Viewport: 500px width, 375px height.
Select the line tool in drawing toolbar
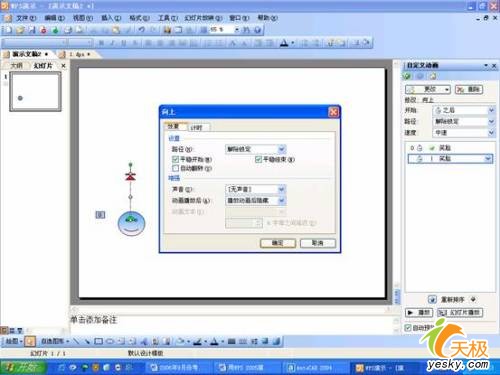[x=76, y=341]
